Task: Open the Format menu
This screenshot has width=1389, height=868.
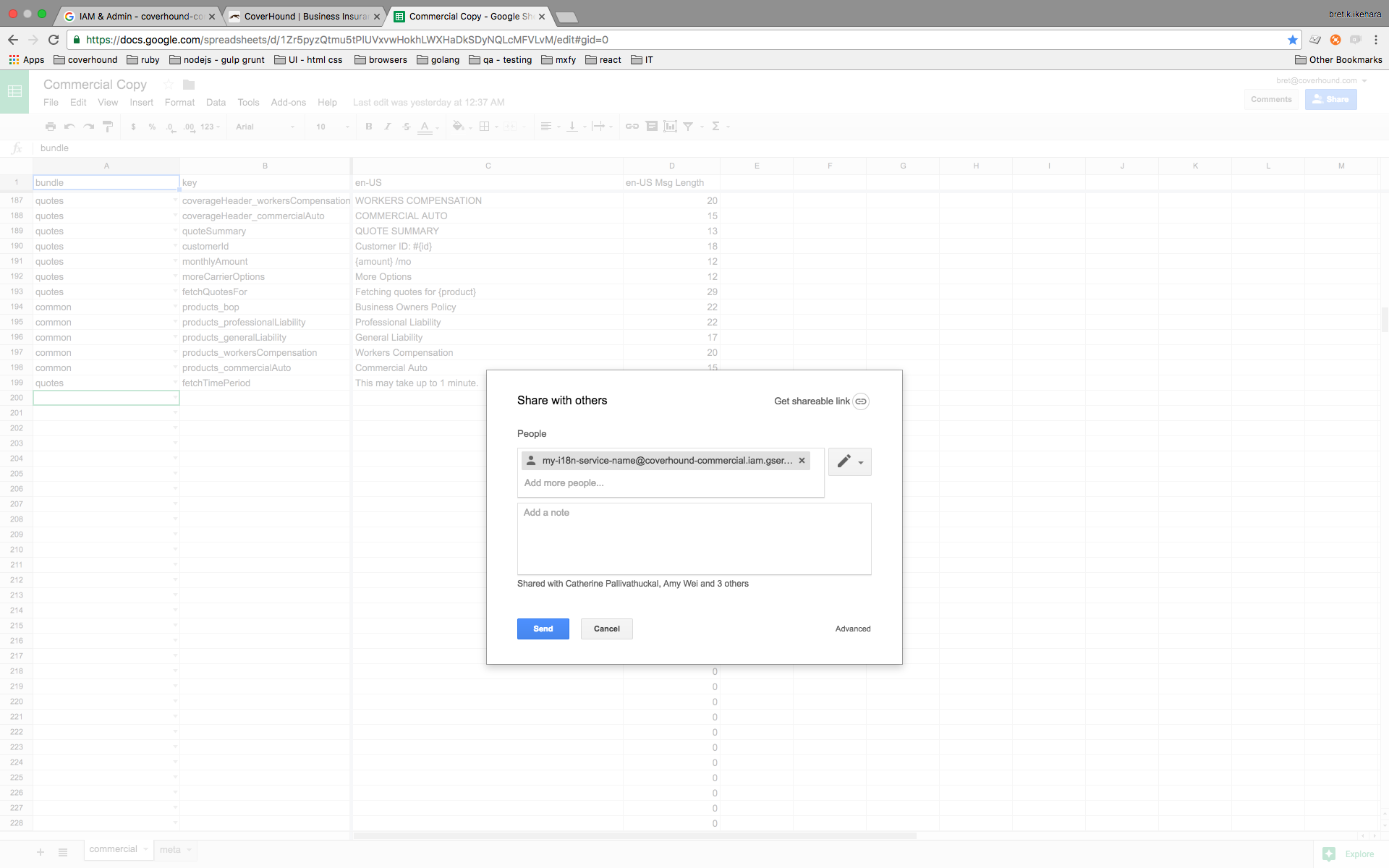Action: [x=179, y=103]
